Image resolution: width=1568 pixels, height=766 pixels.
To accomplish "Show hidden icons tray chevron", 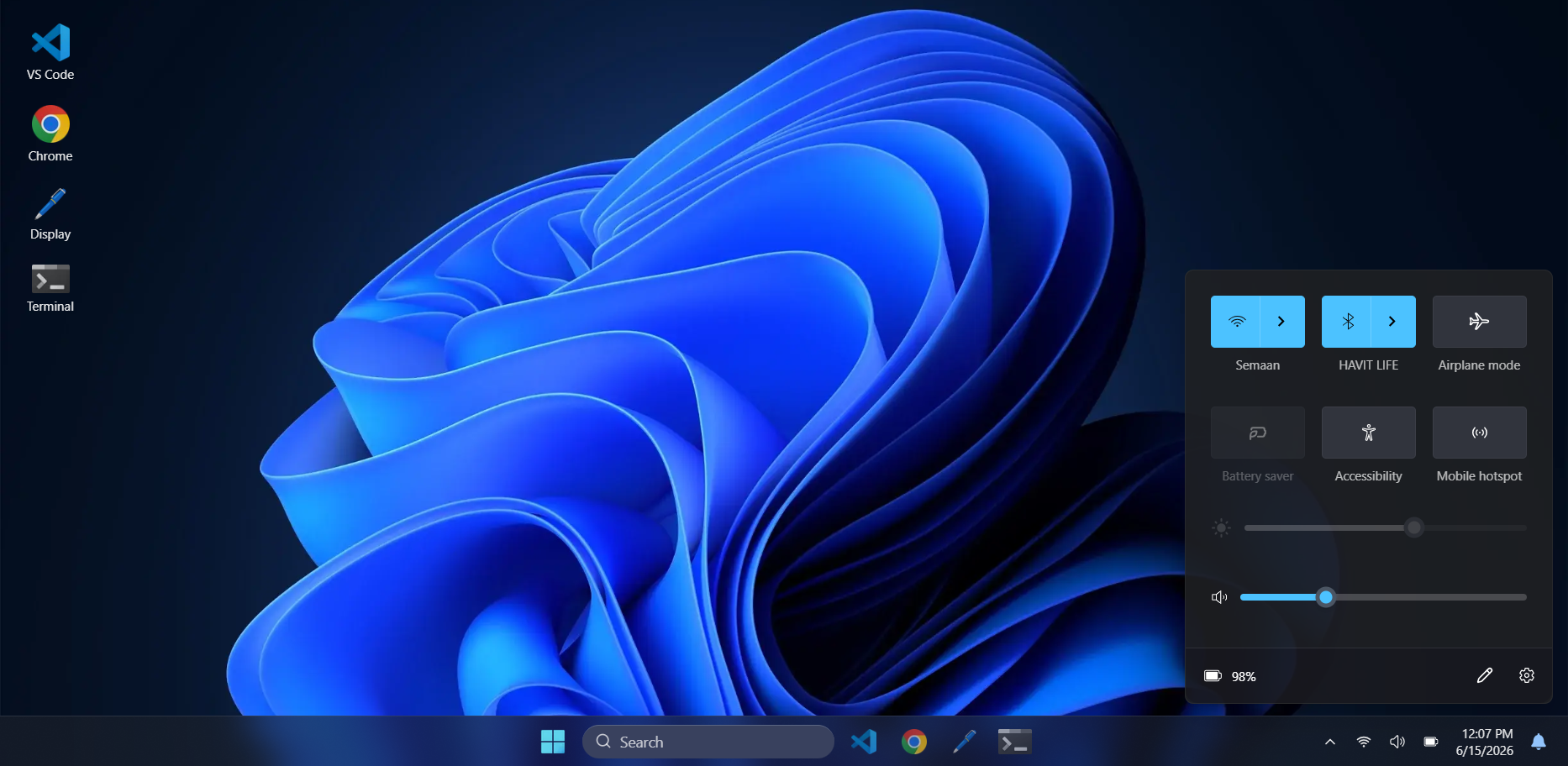I will pos(1330,742).
